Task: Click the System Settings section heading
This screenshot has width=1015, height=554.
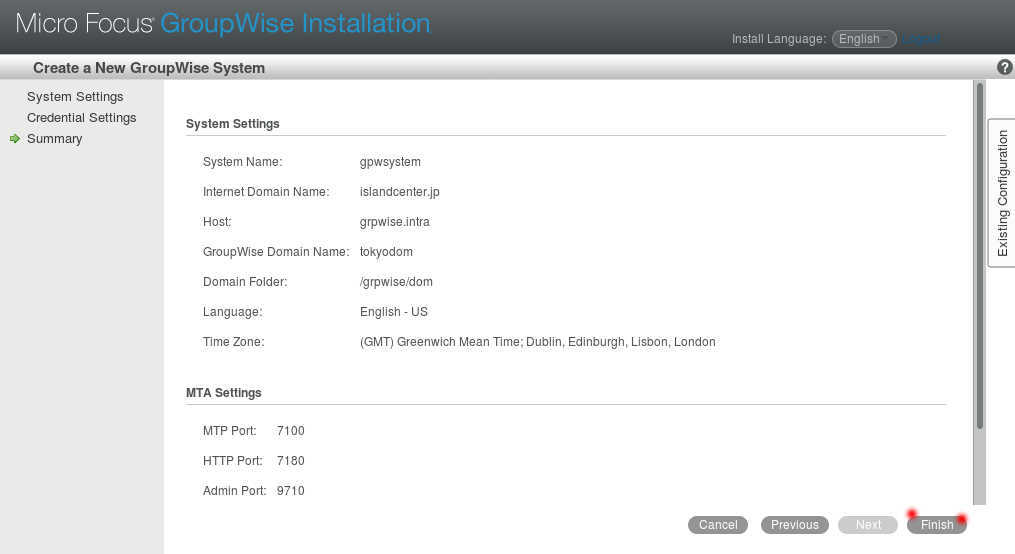Action: click(x=232, y=124)
